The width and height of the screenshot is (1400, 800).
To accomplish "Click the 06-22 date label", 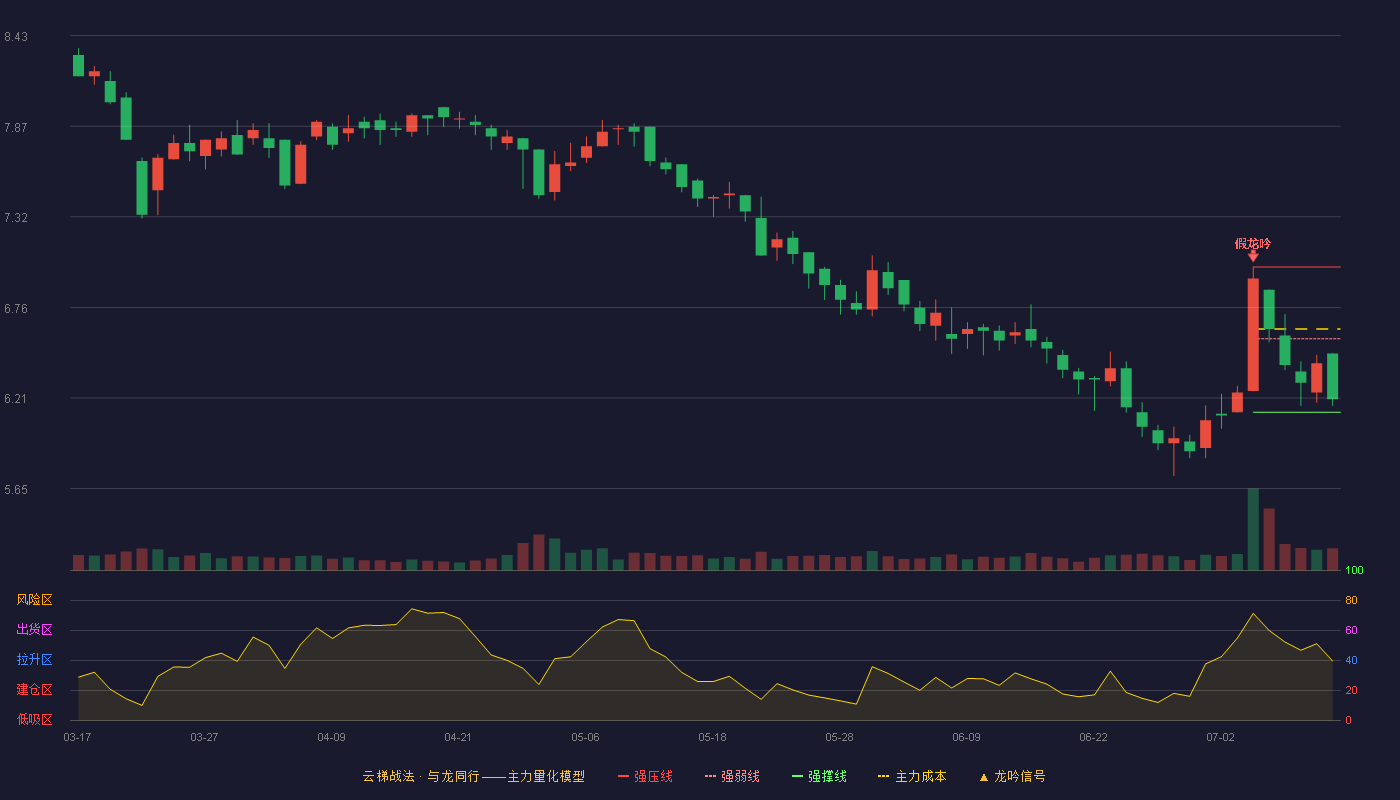I will [x=1093, y=737].
